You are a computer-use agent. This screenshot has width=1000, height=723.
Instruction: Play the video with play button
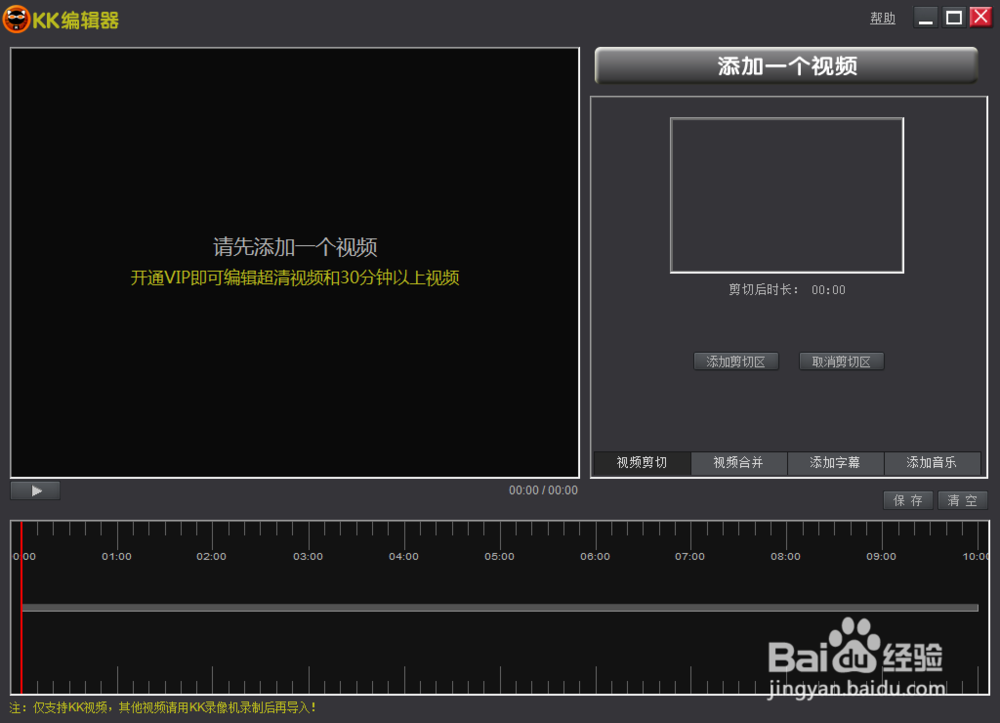click(36, 491)
